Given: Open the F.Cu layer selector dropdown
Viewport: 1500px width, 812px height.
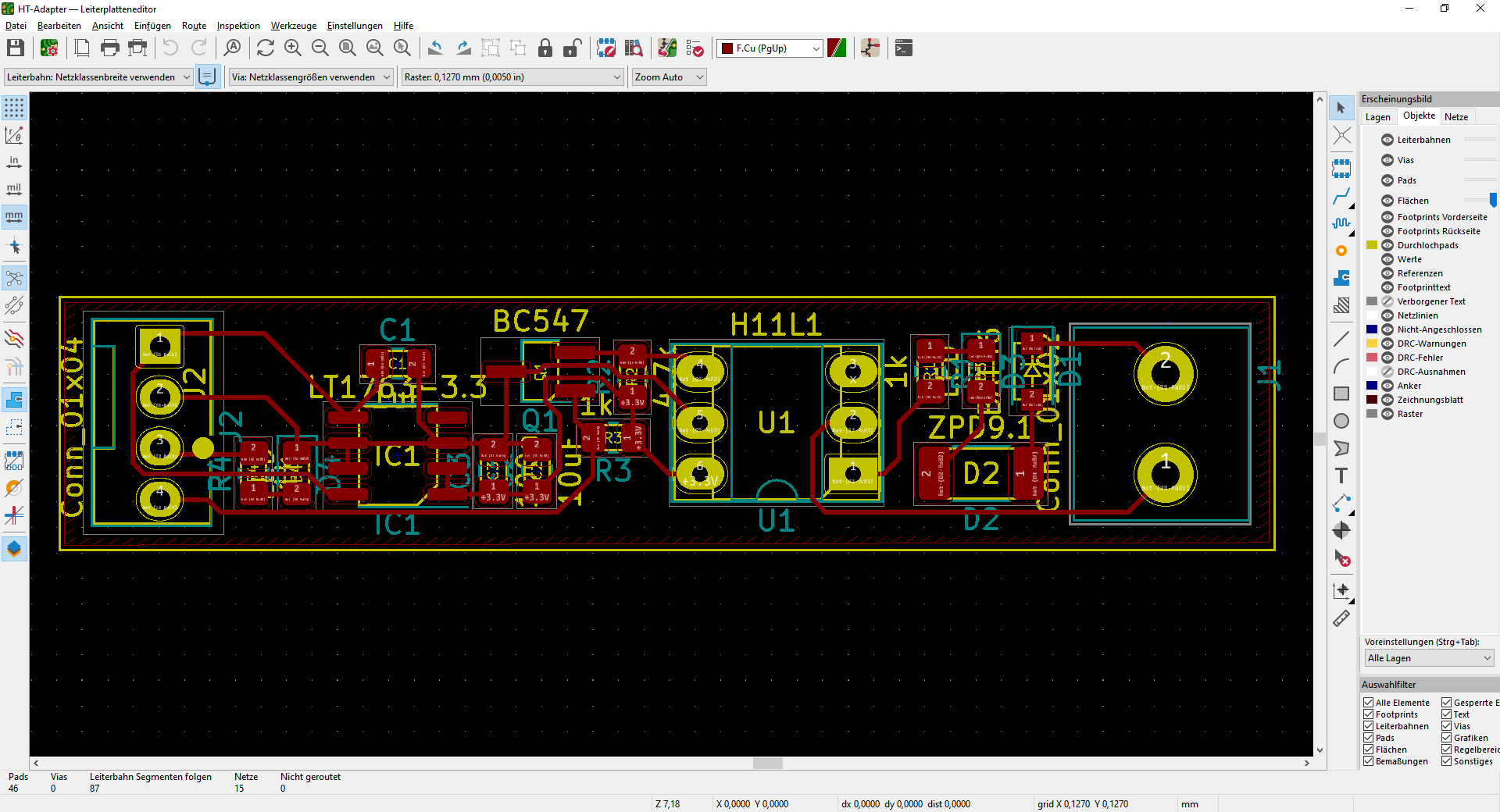Looking at the screenshot, I should pyautogui.click(x=770, y=48).
